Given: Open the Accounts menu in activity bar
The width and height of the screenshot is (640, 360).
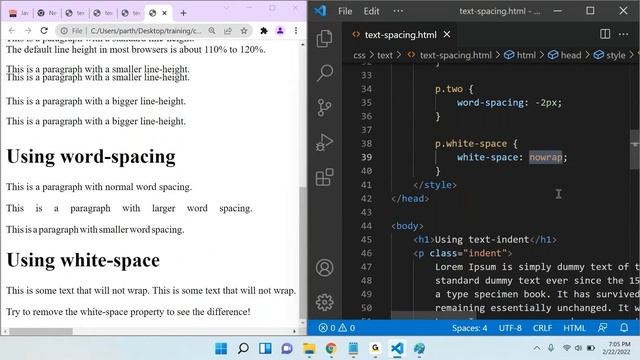Looking at the screenshot, I should pyautogui.click(x=324, y=268).
